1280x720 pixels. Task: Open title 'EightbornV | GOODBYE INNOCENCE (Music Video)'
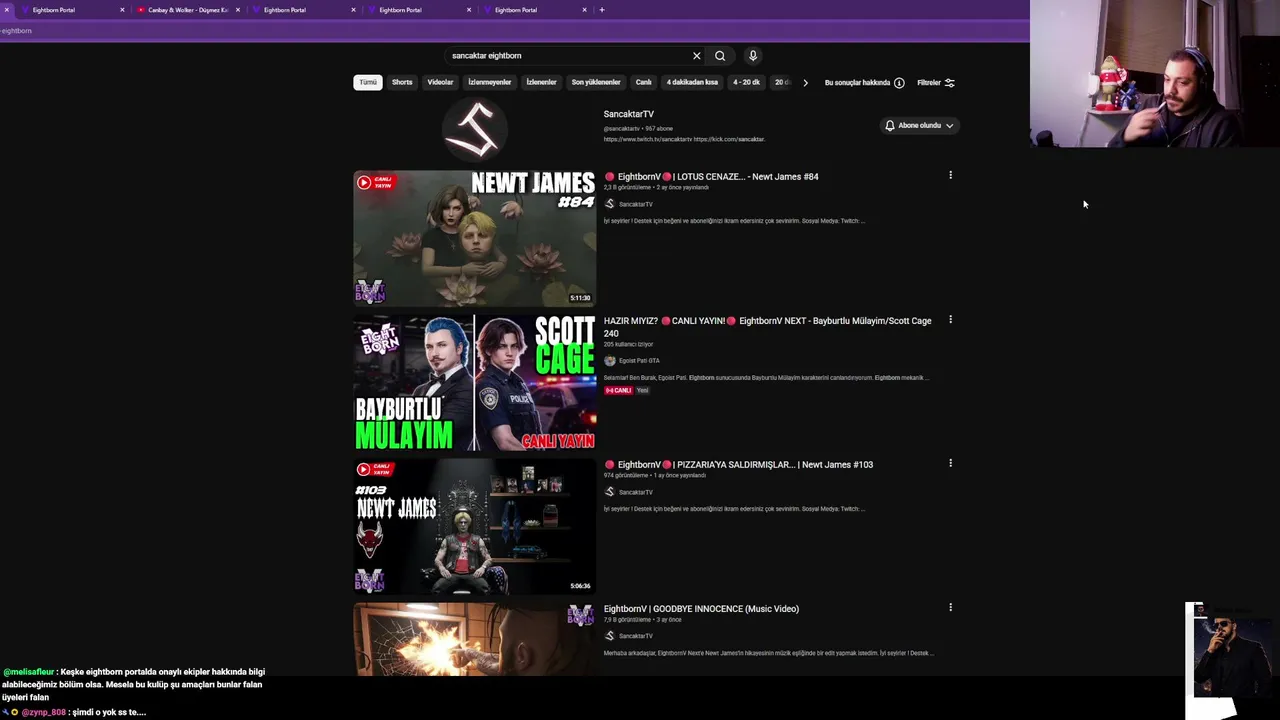pos(701,609)
